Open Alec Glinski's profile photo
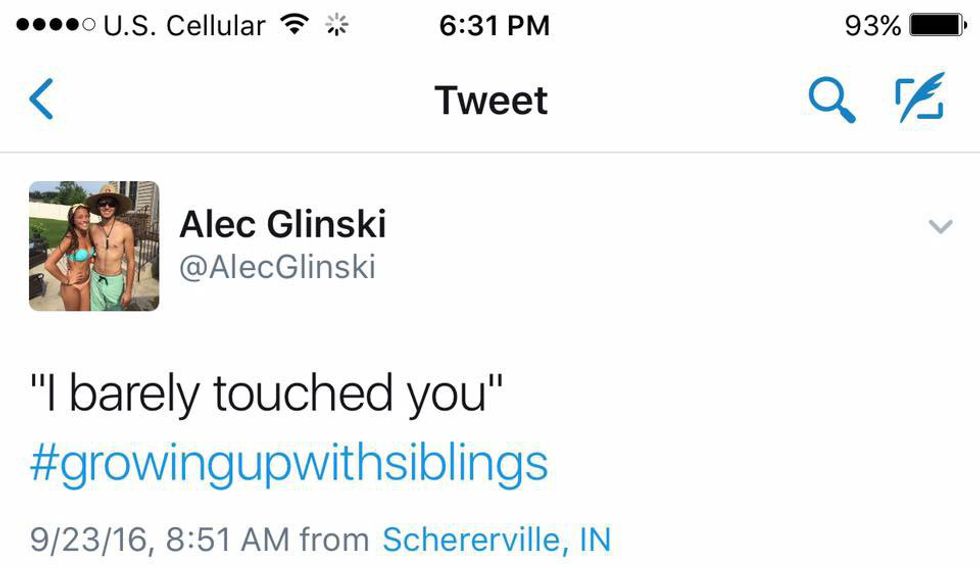This screenshot has width=980, height=568. pos(94,246)
